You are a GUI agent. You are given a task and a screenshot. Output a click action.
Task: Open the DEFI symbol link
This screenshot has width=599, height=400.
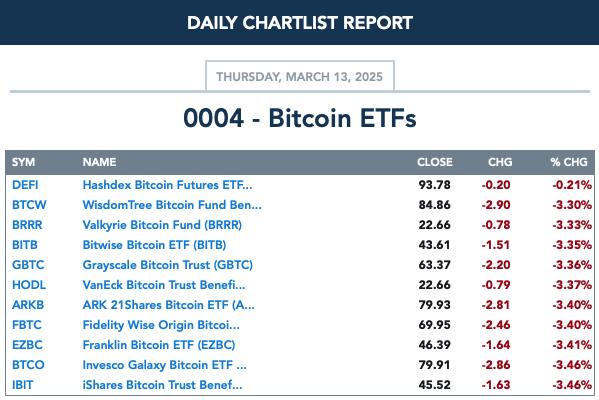pyautogui.click(x=25, y=185)
